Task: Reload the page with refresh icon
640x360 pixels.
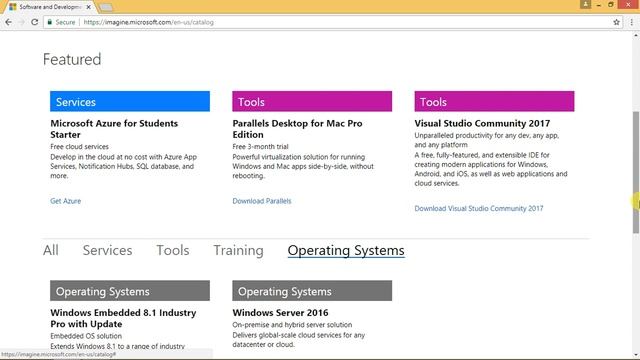Action: 35,22
